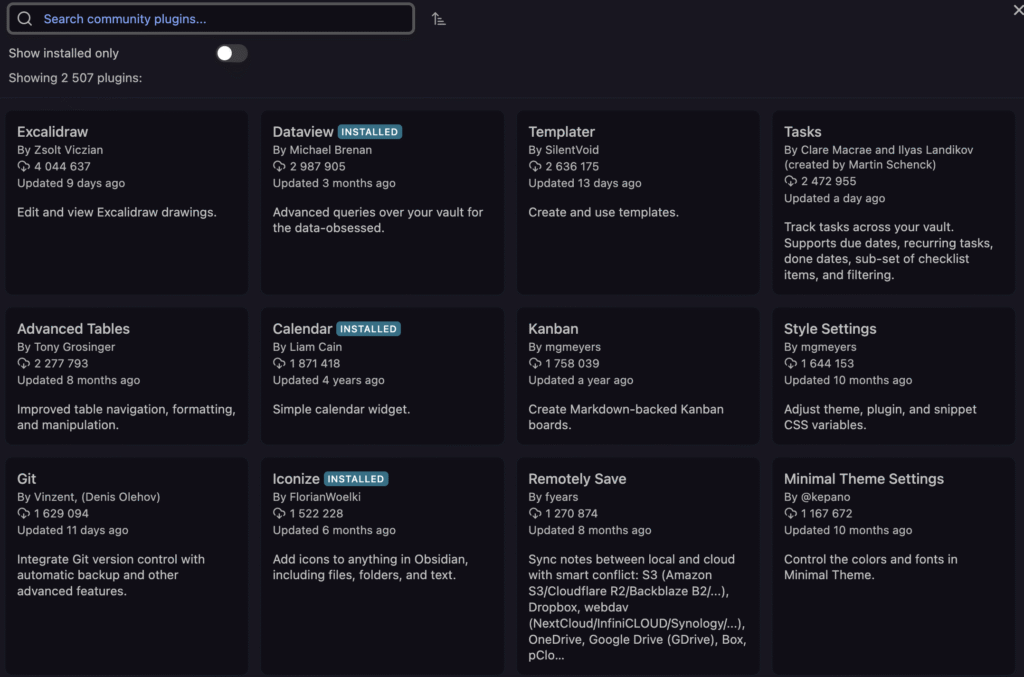The width and height of the screenshot is (1024, 677).
Task: Click author 'By @kepano'
Action: tap(817, 497)
